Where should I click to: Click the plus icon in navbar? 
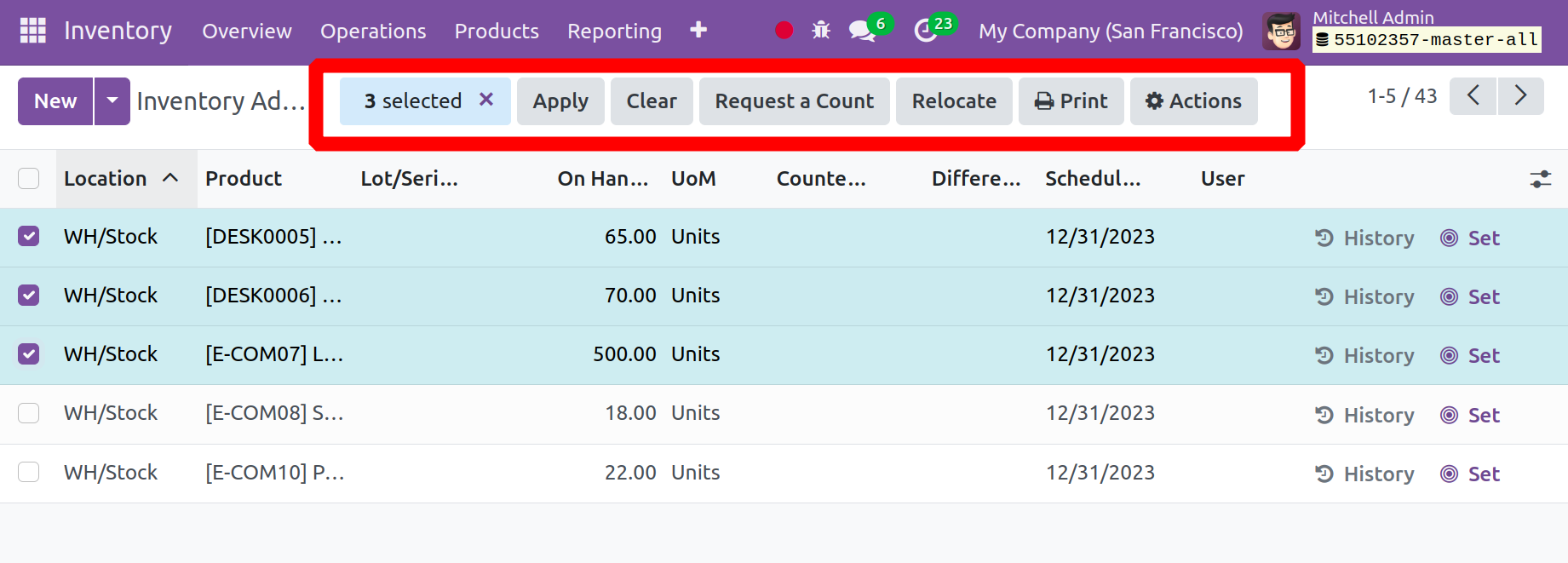coord(698,31)
